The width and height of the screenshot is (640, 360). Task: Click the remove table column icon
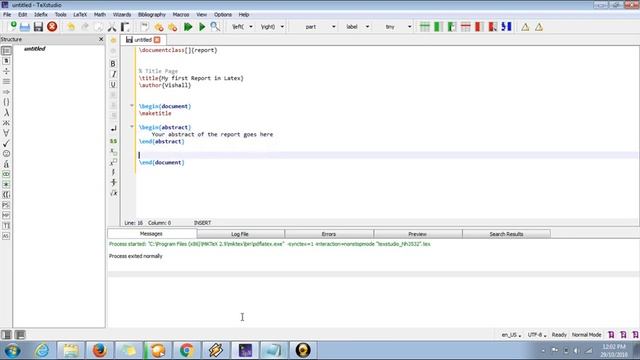tap(479, 27)
